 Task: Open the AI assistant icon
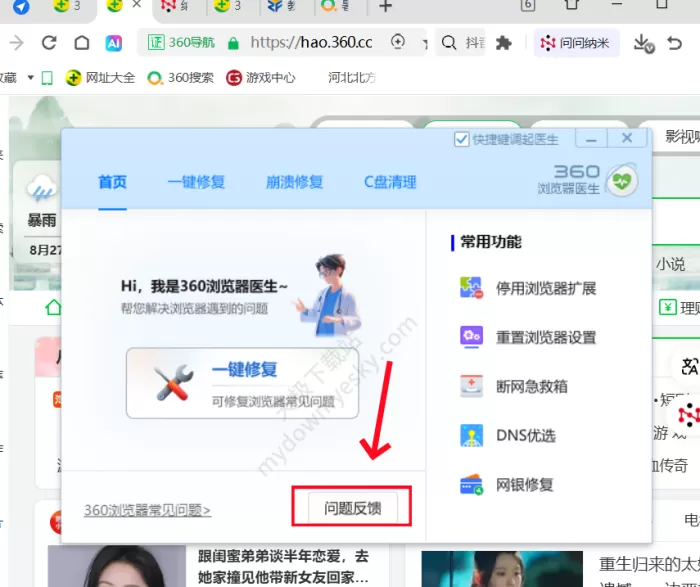click(x=113, y=43)
